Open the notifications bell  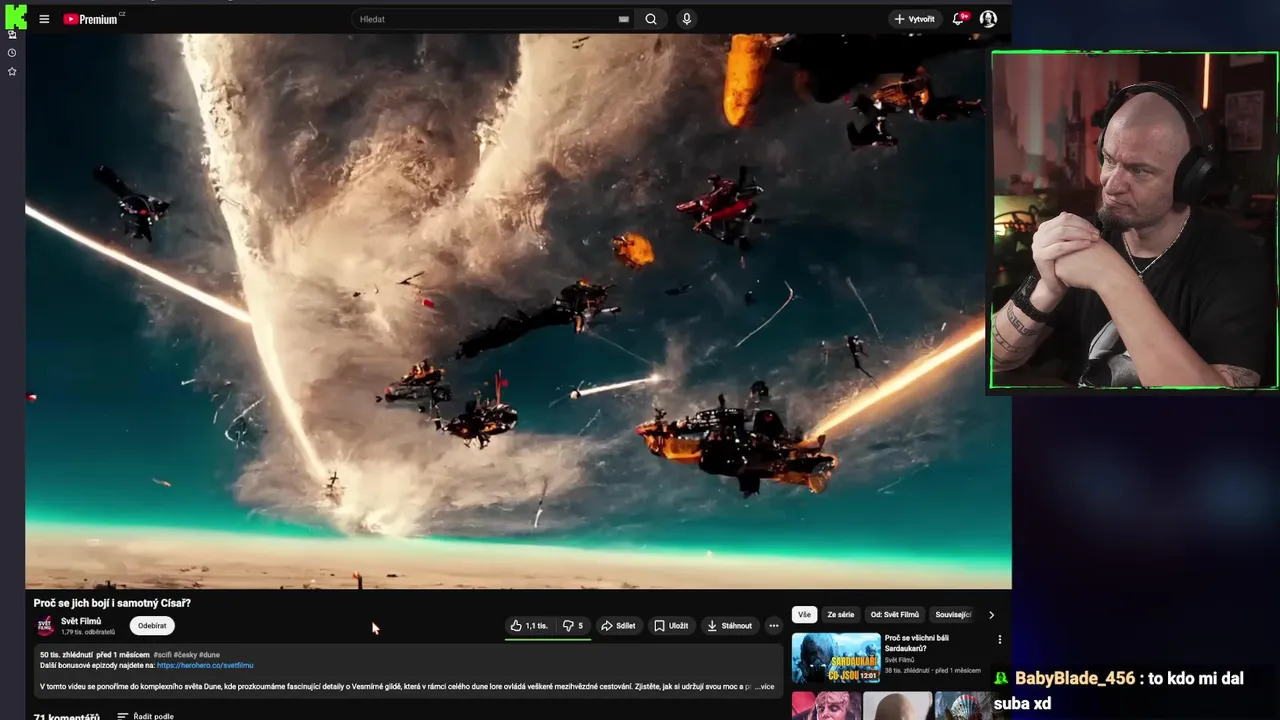[959, 19]
